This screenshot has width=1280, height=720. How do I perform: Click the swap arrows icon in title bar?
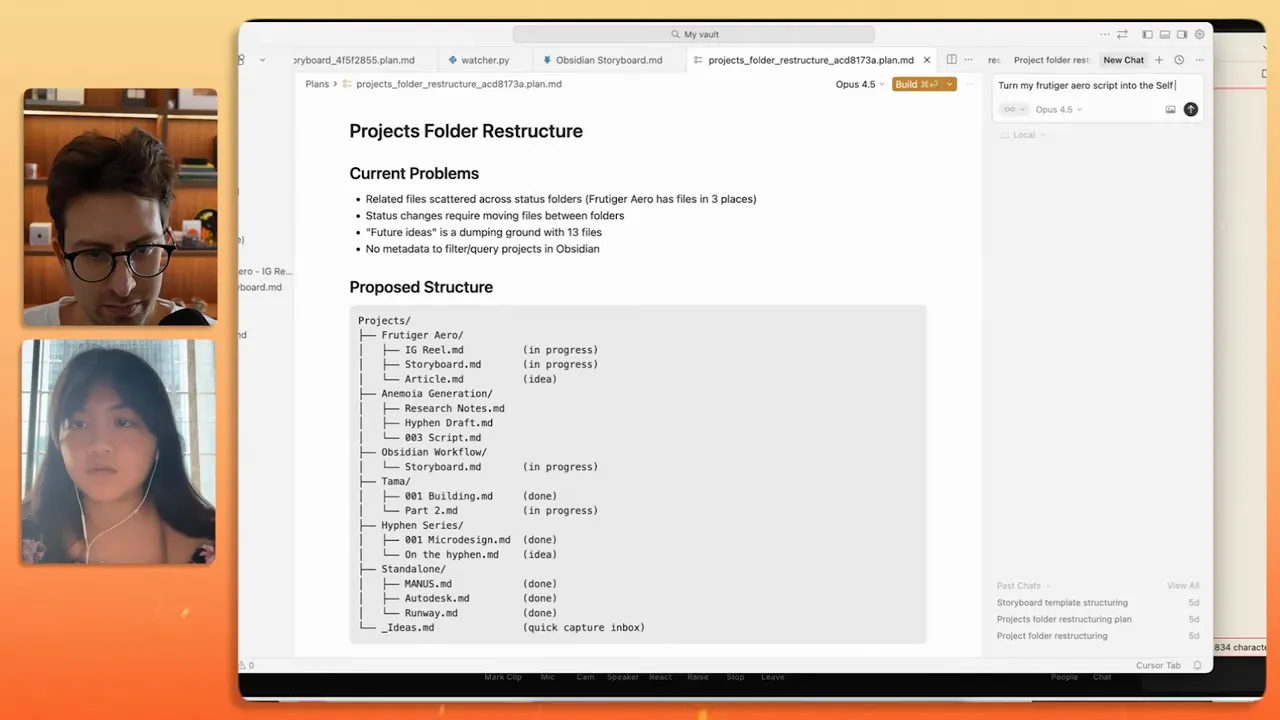[x=1122, y=34]
